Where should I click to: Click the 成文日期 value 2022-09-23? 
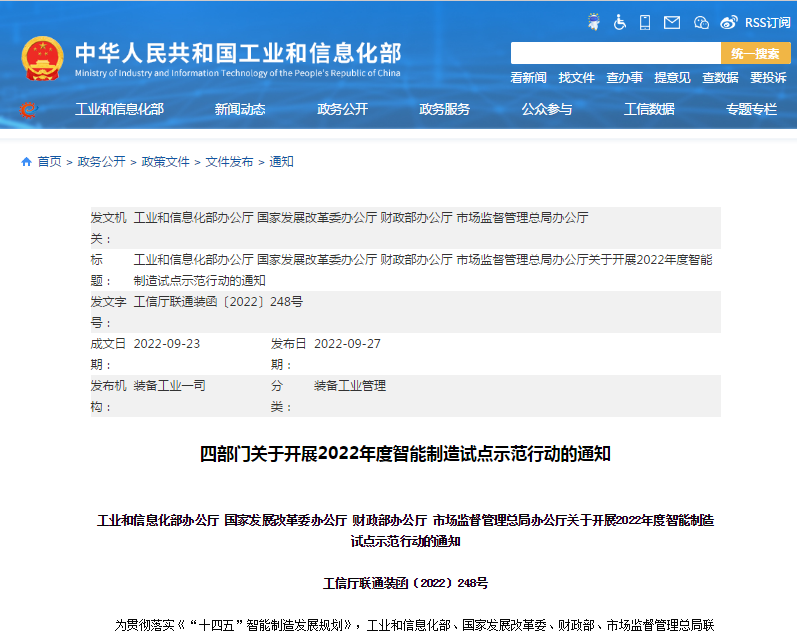pyautogui.click(x=167, y=344)
